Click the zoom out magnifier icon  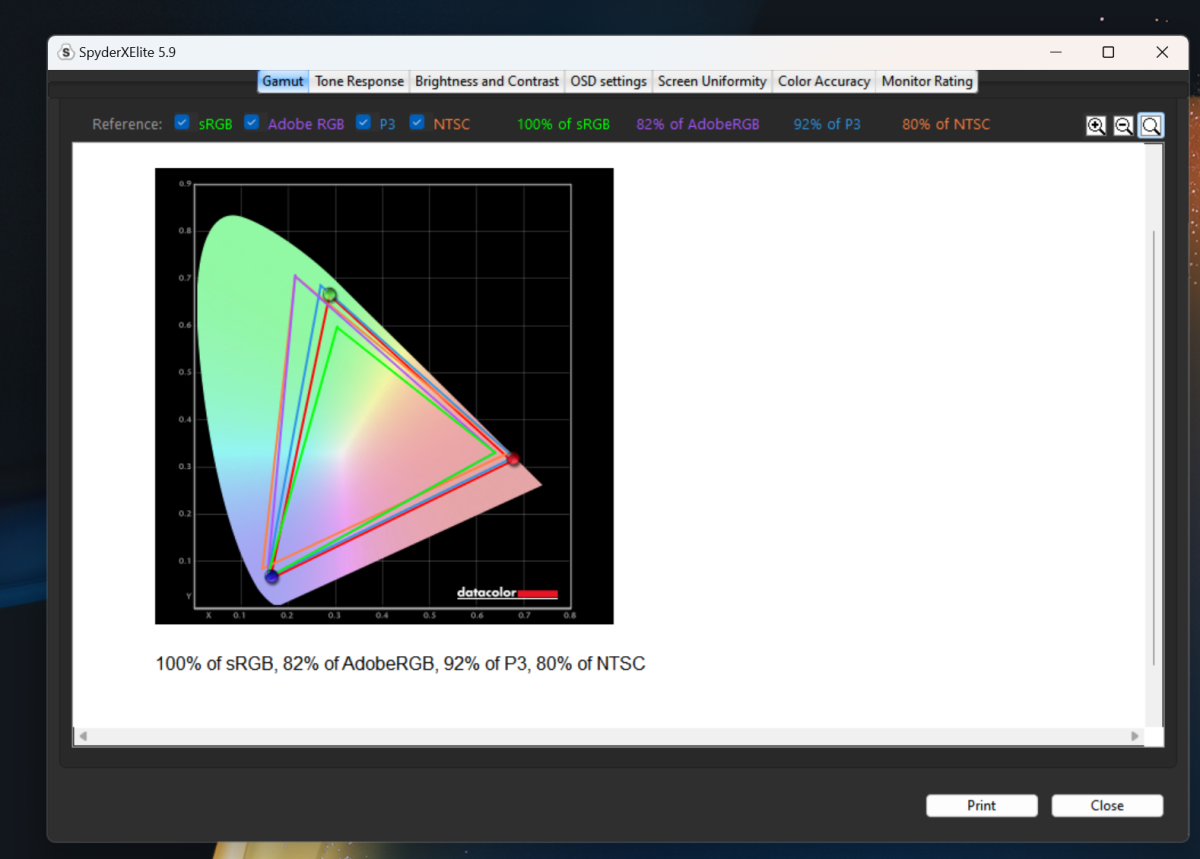pyautogui.click(x=1123, y=125)
